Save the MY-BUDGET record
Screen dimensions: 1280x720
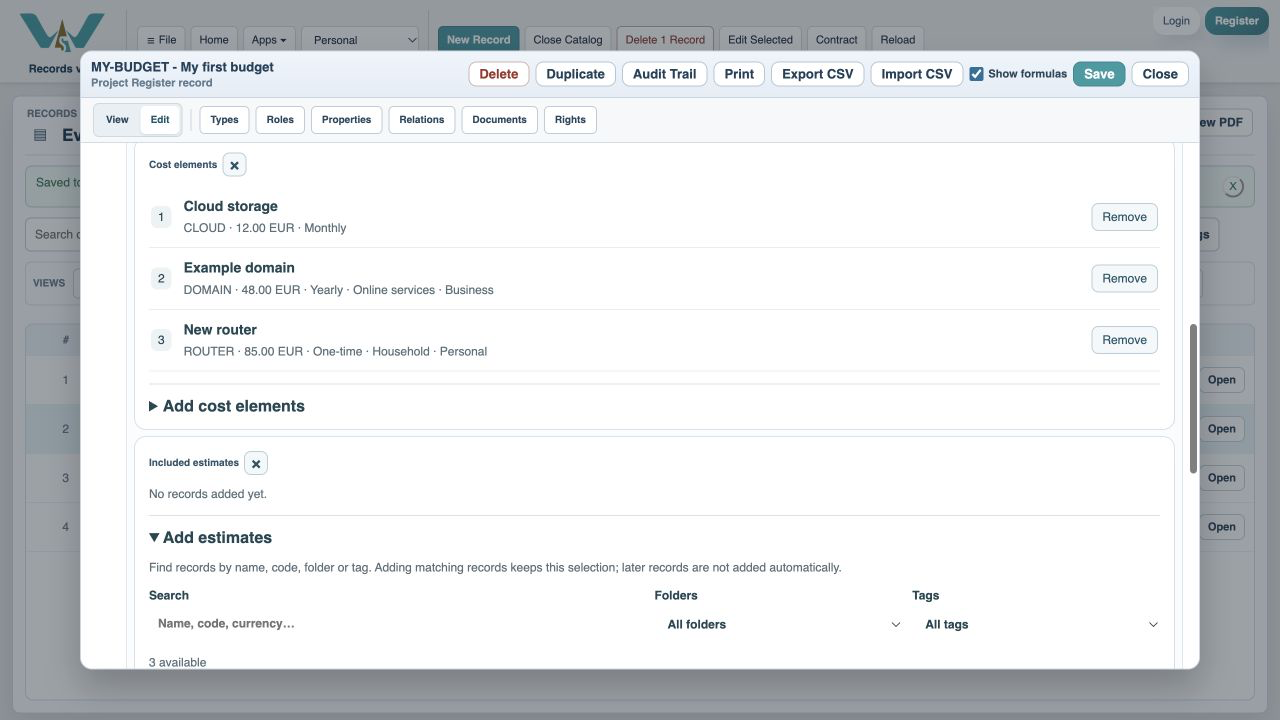pyautogui.click(x=1099, y=74)
